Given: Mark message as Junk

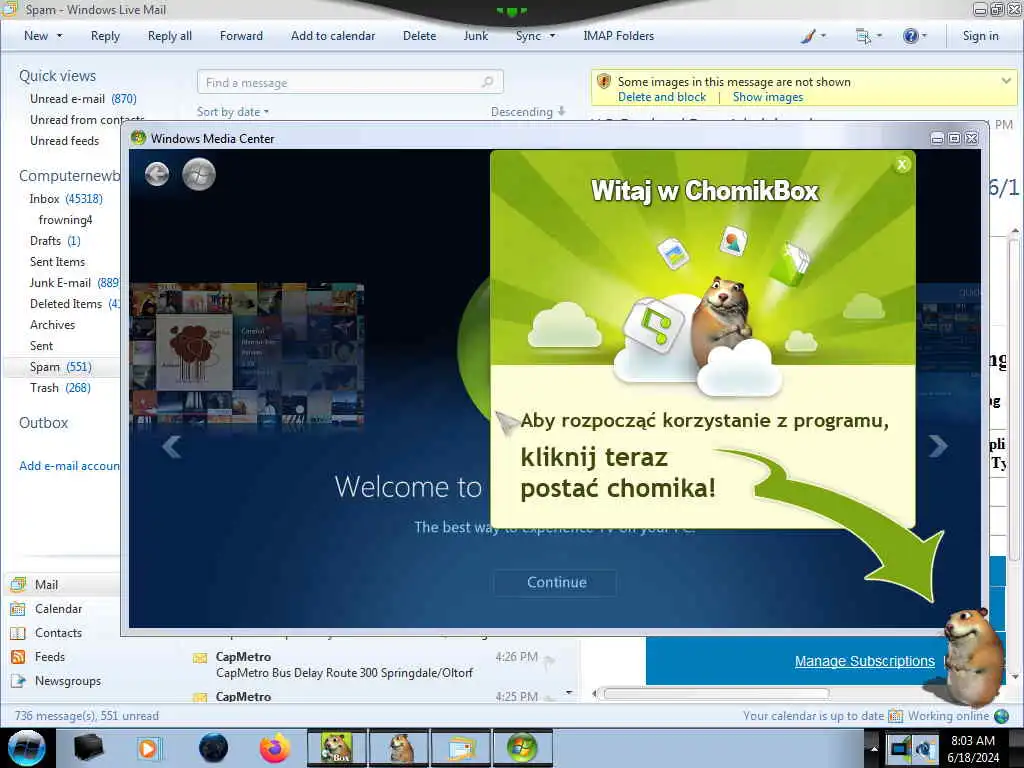Looking at the screenshot, I should (475, 36).
